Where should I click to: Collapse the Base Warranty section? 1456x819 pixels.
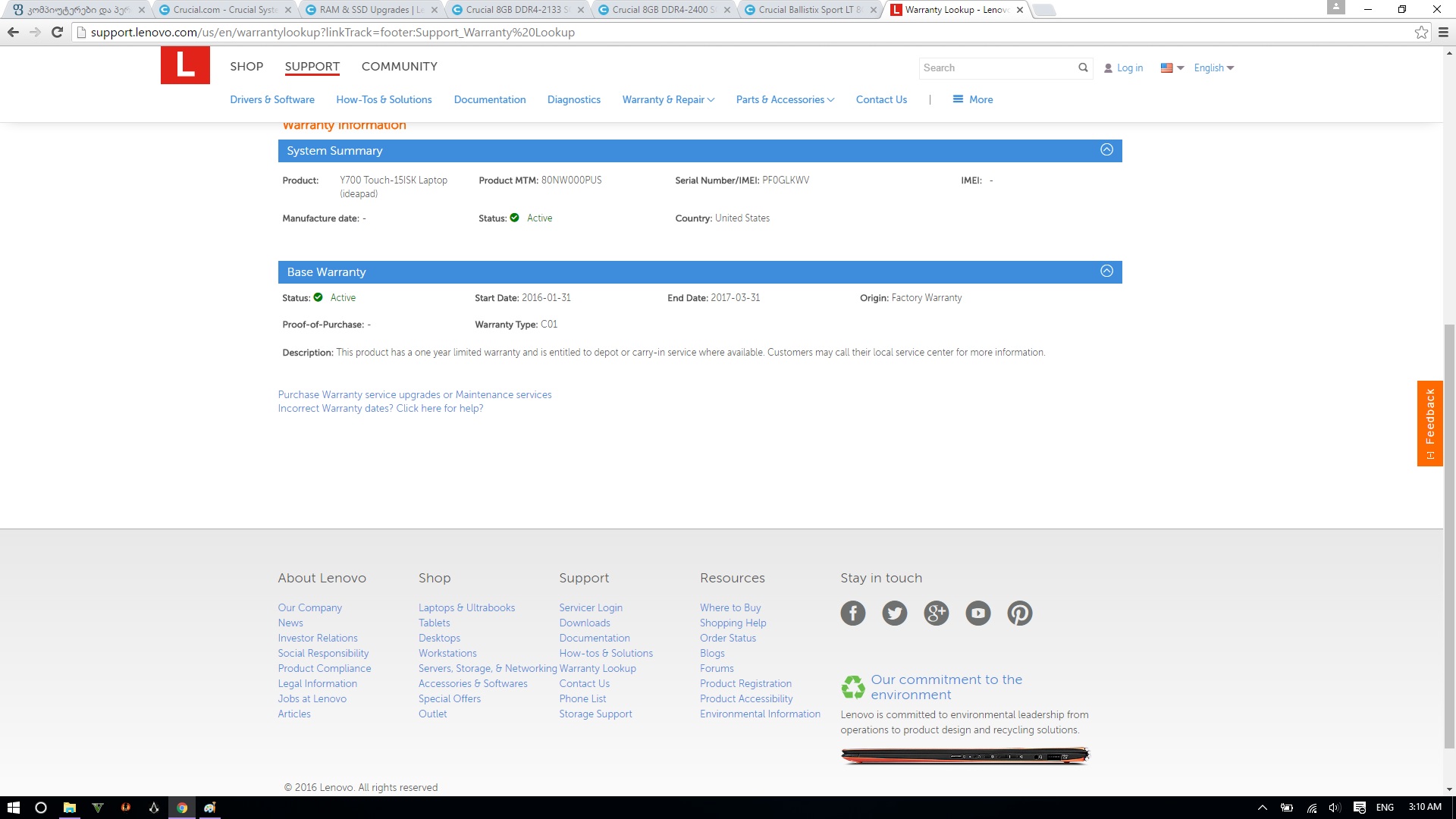(1106, 271)
